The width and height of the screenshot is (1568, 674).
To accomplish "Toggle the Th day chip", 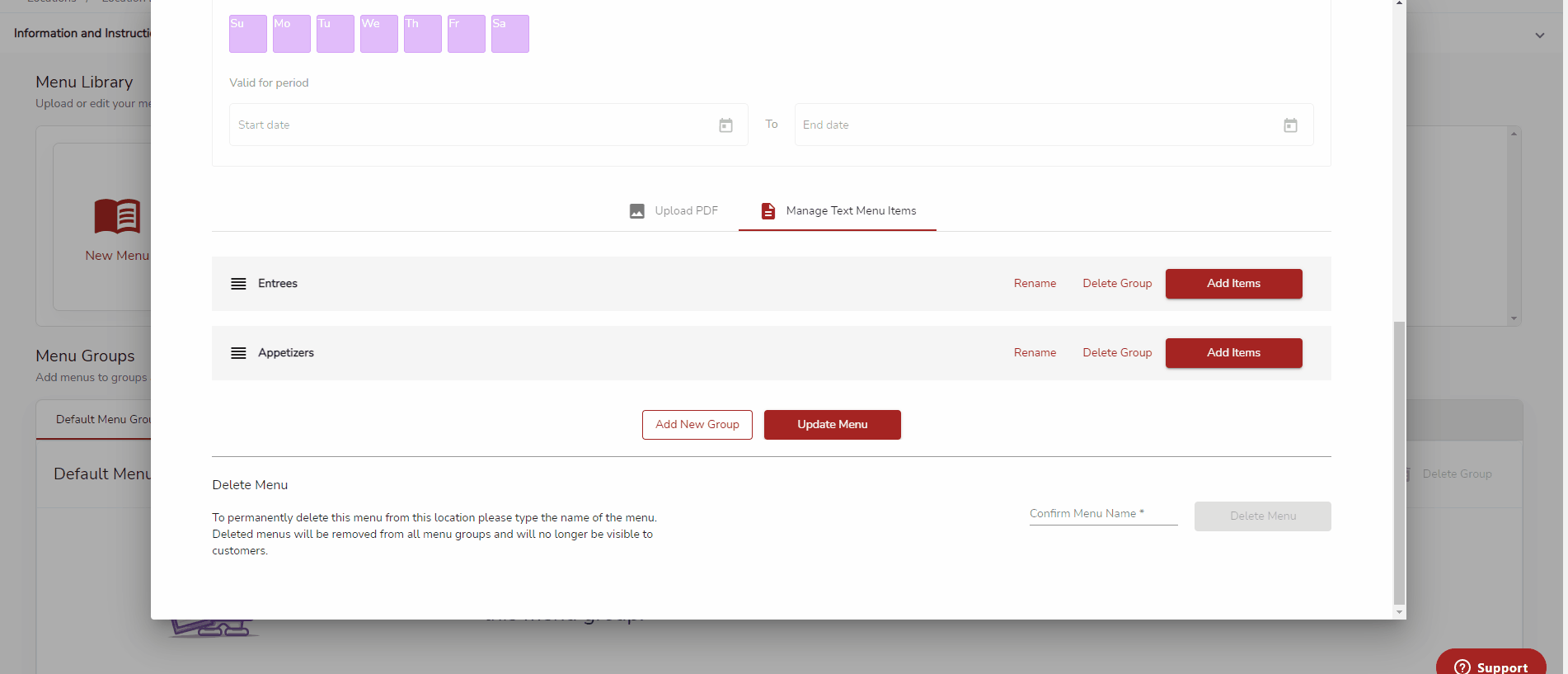I will coord(423,34).
